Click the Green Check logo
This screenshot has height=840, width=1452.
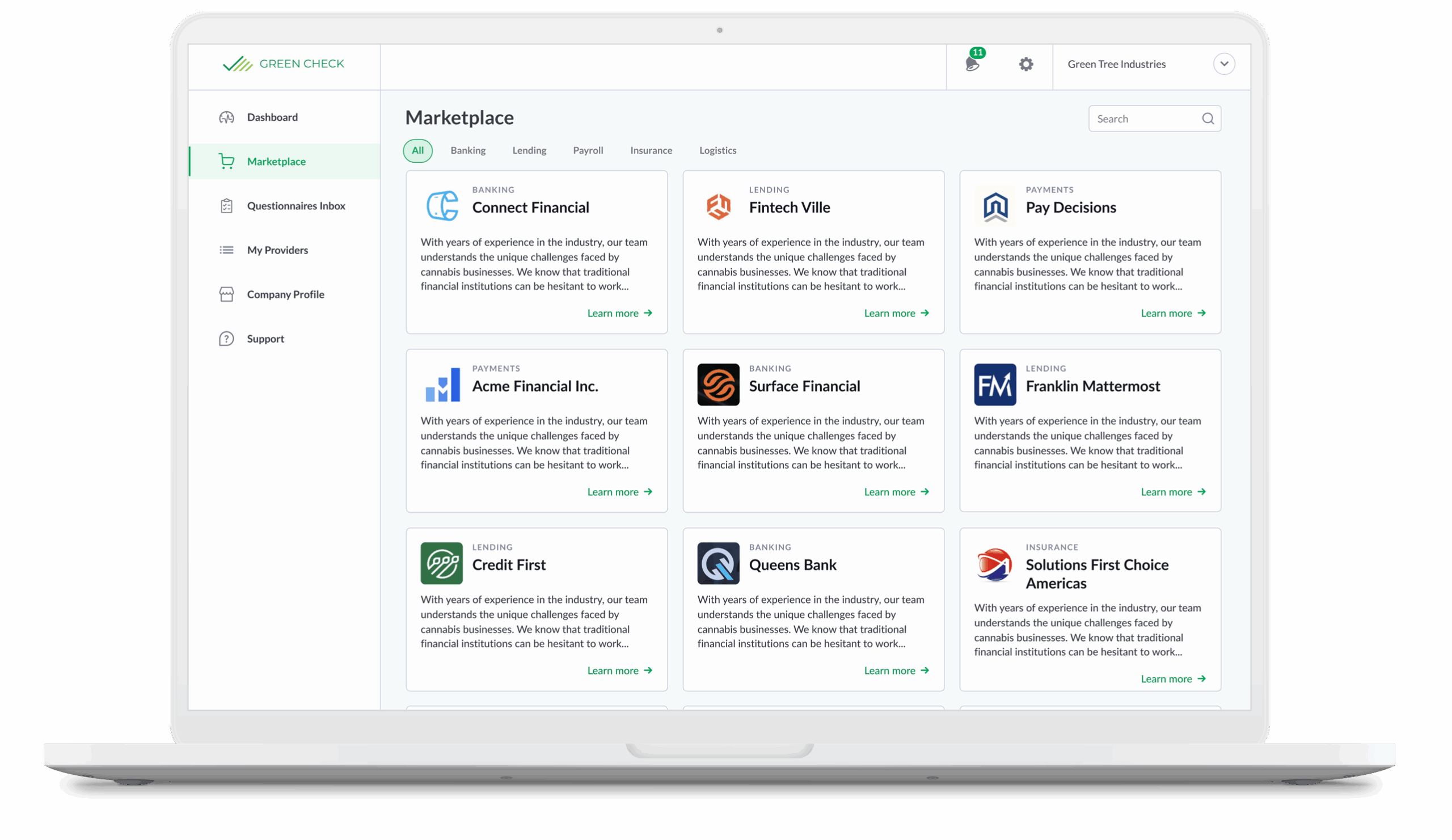[x=284, y=64]
